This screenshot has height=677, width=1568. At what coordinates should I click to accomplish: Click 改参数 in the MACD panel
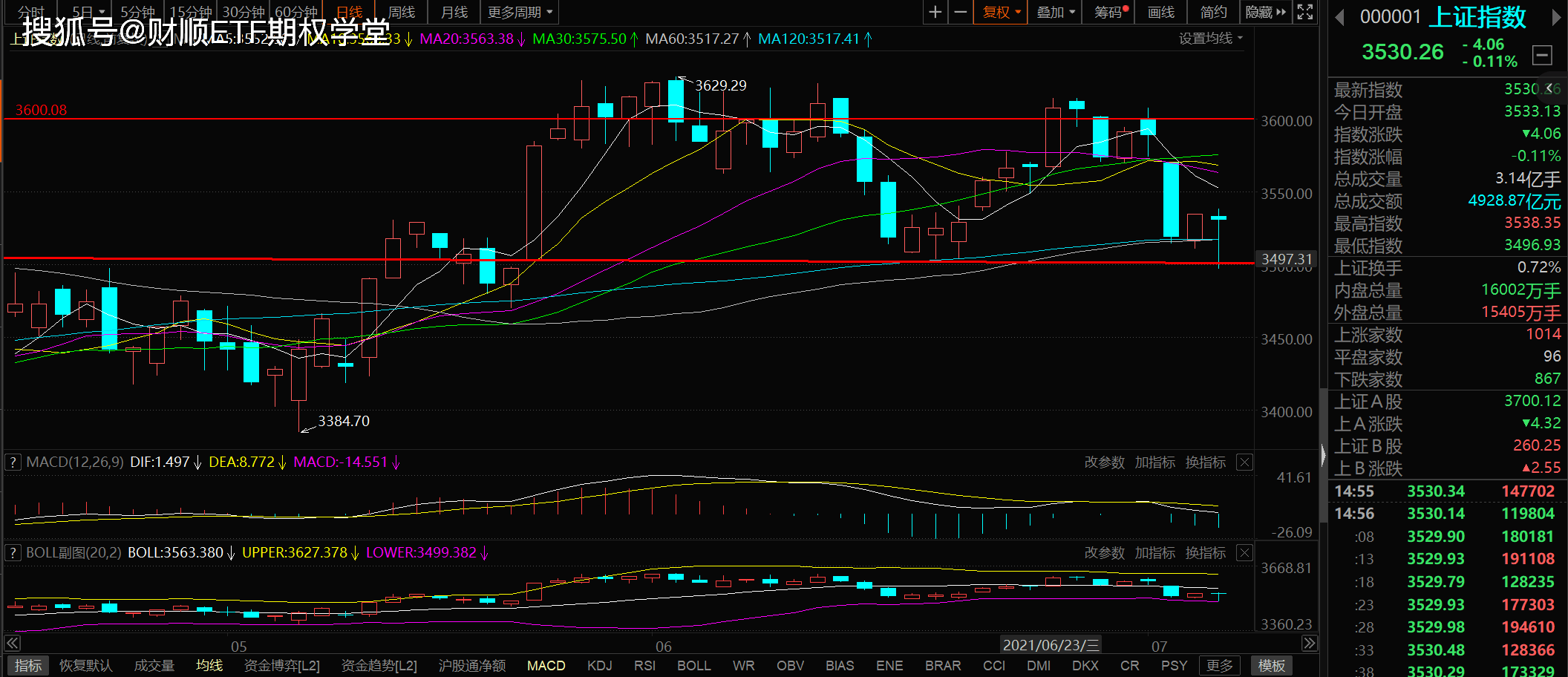pyautogui.click(x=1104, y=462)
